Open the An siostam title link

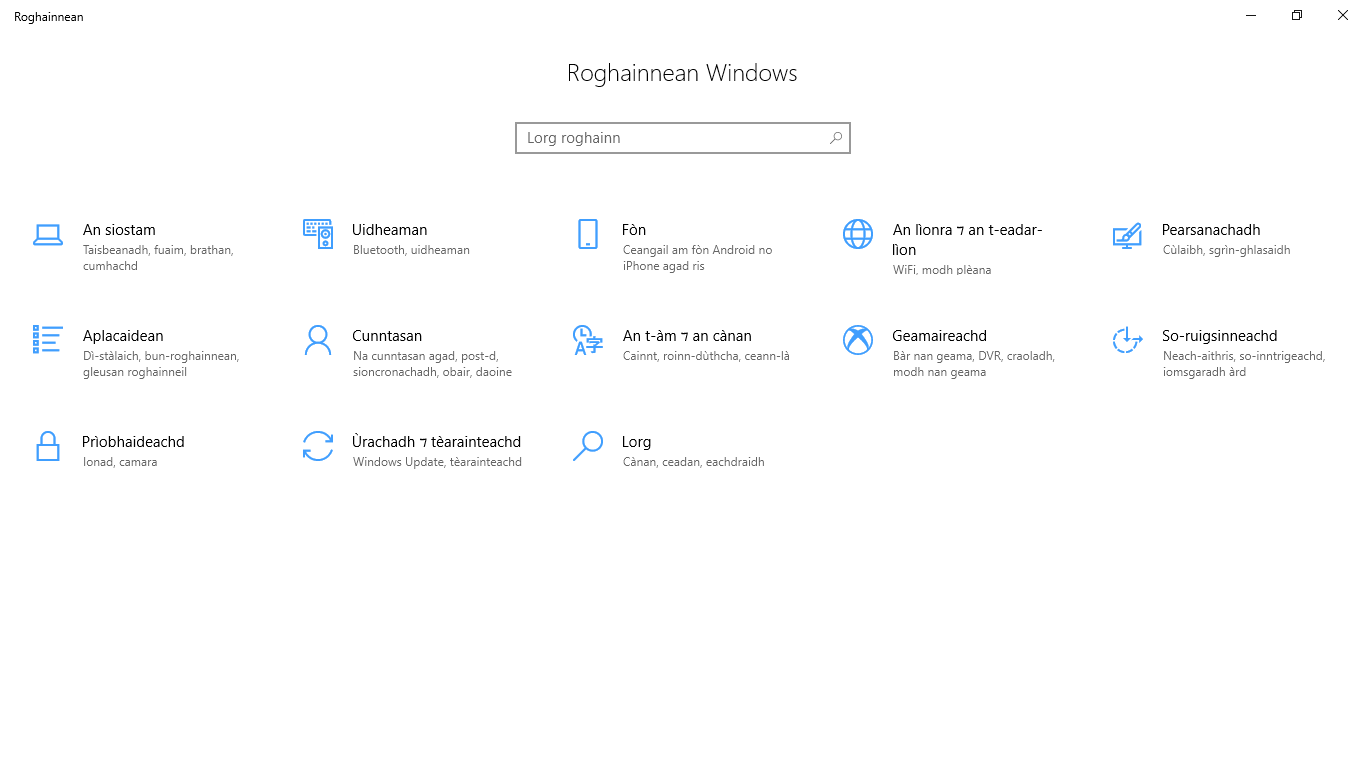coord(119,230)
